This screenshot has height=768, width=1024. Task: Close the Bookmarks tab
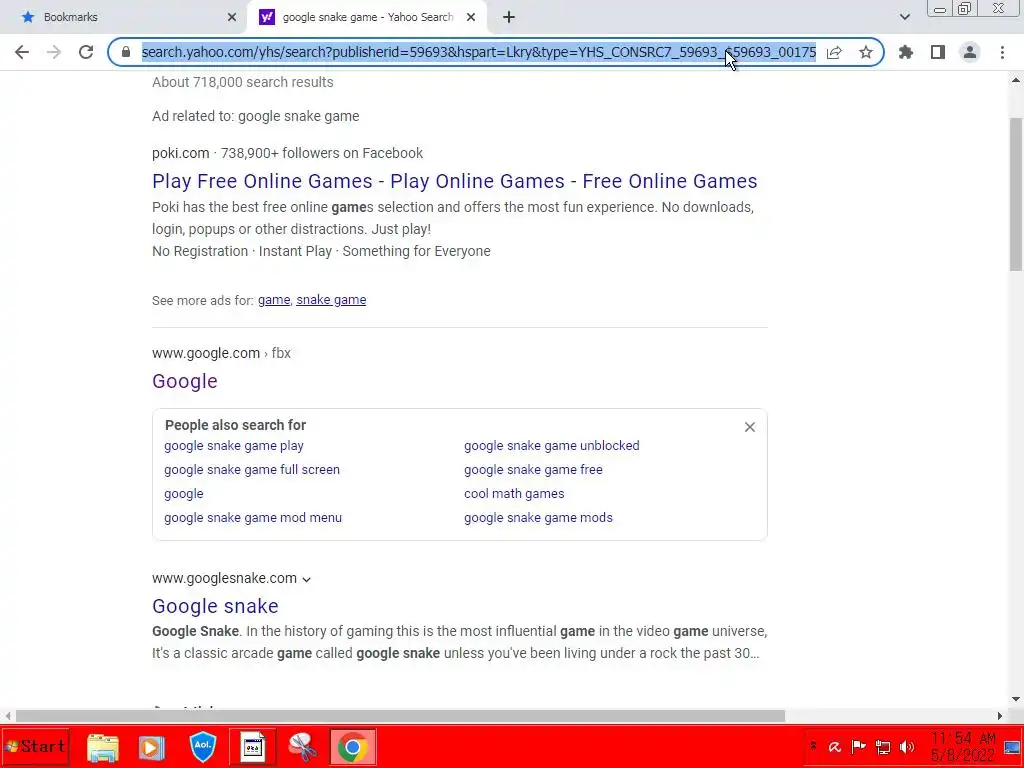pyautogui.click(x=232, y=17)
